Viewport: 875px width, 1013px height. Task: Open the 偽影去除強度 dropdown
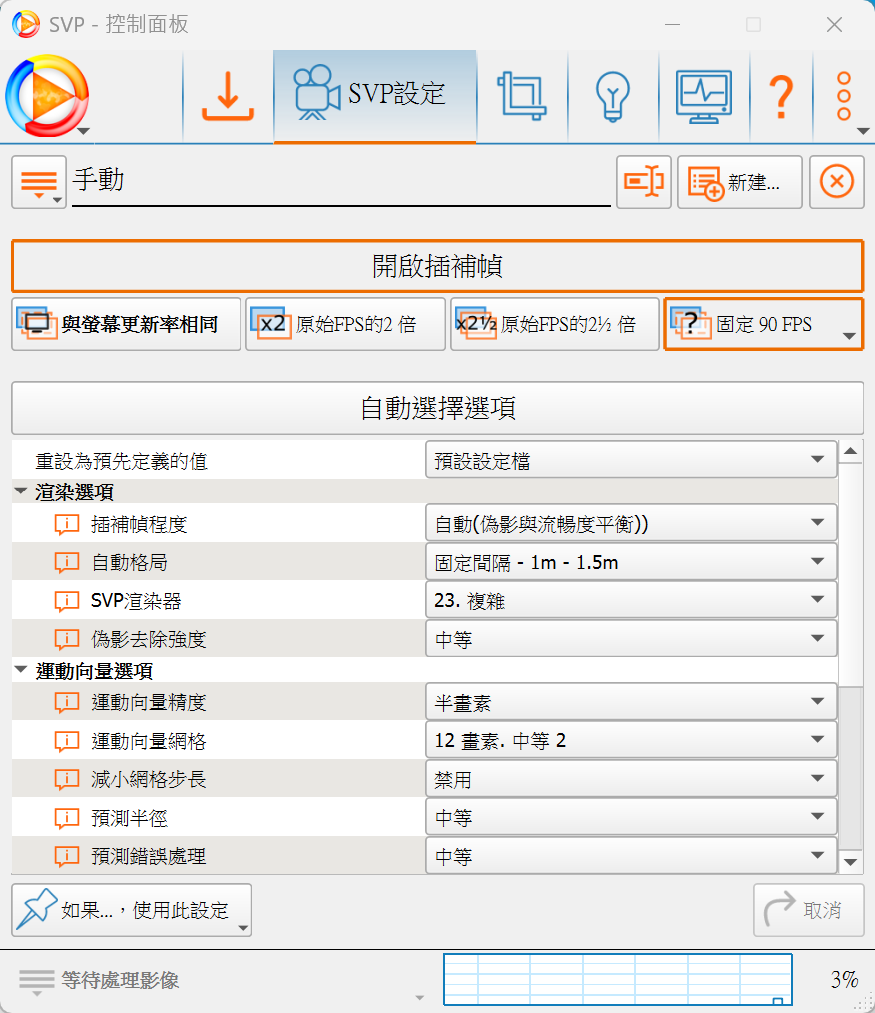pyautogui.click(x=631, y=639)
